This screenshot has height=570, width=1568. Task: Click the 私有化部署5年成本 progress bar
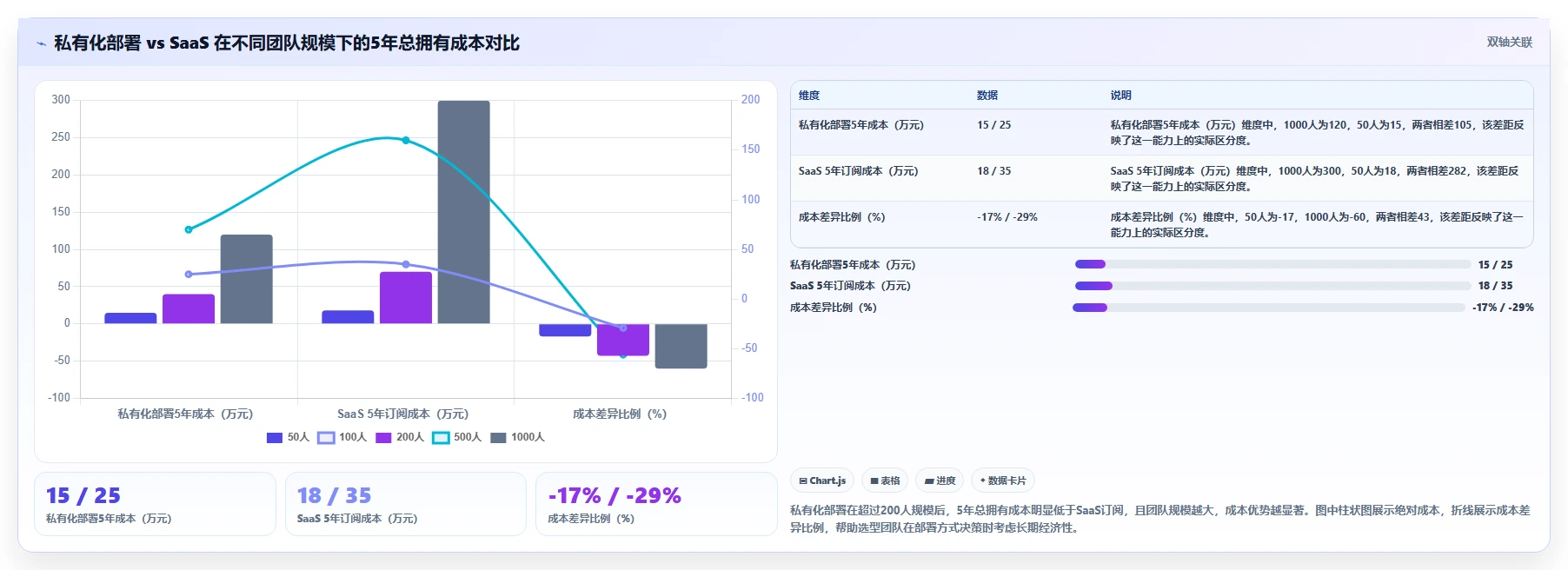click(x=1272, y=265)
